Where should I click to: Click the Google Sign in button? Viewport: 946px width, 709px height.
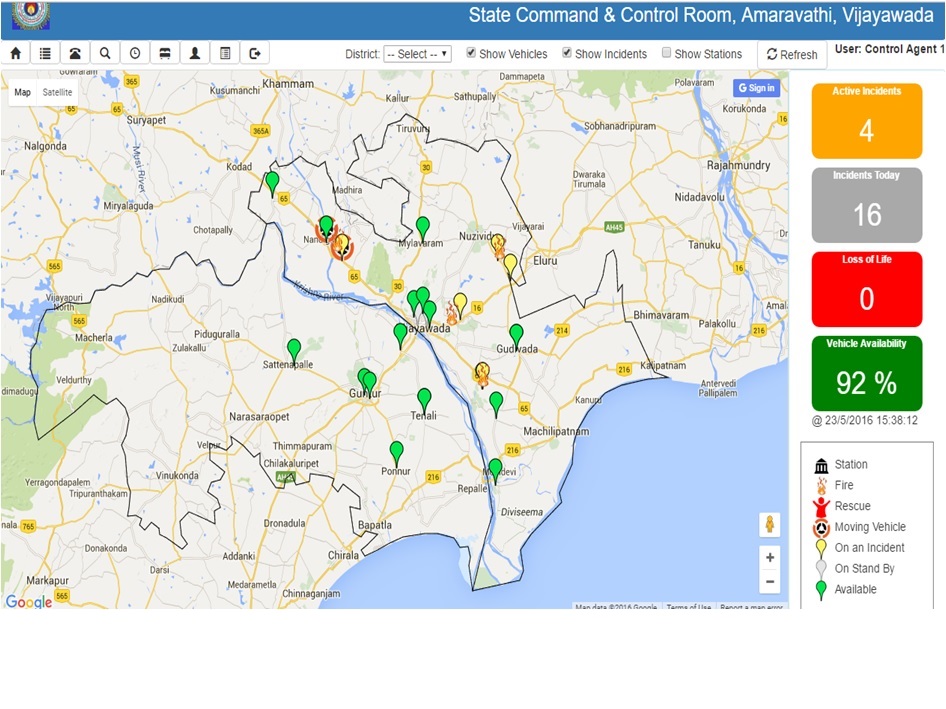[756, 88]
